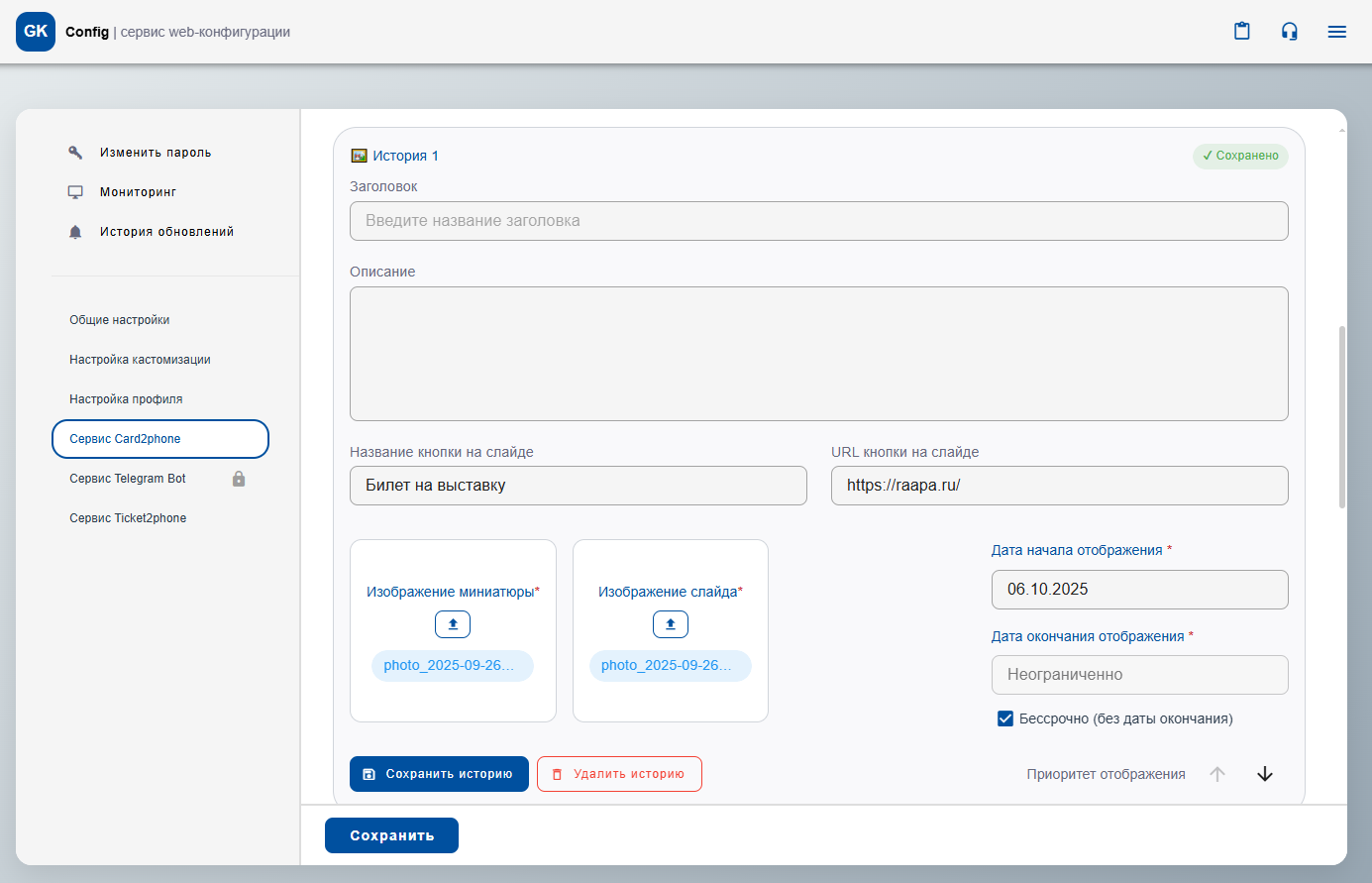Screen dimensions: 1372x883
Task: Upload slide image with upload icon
Action: (671, 624)
